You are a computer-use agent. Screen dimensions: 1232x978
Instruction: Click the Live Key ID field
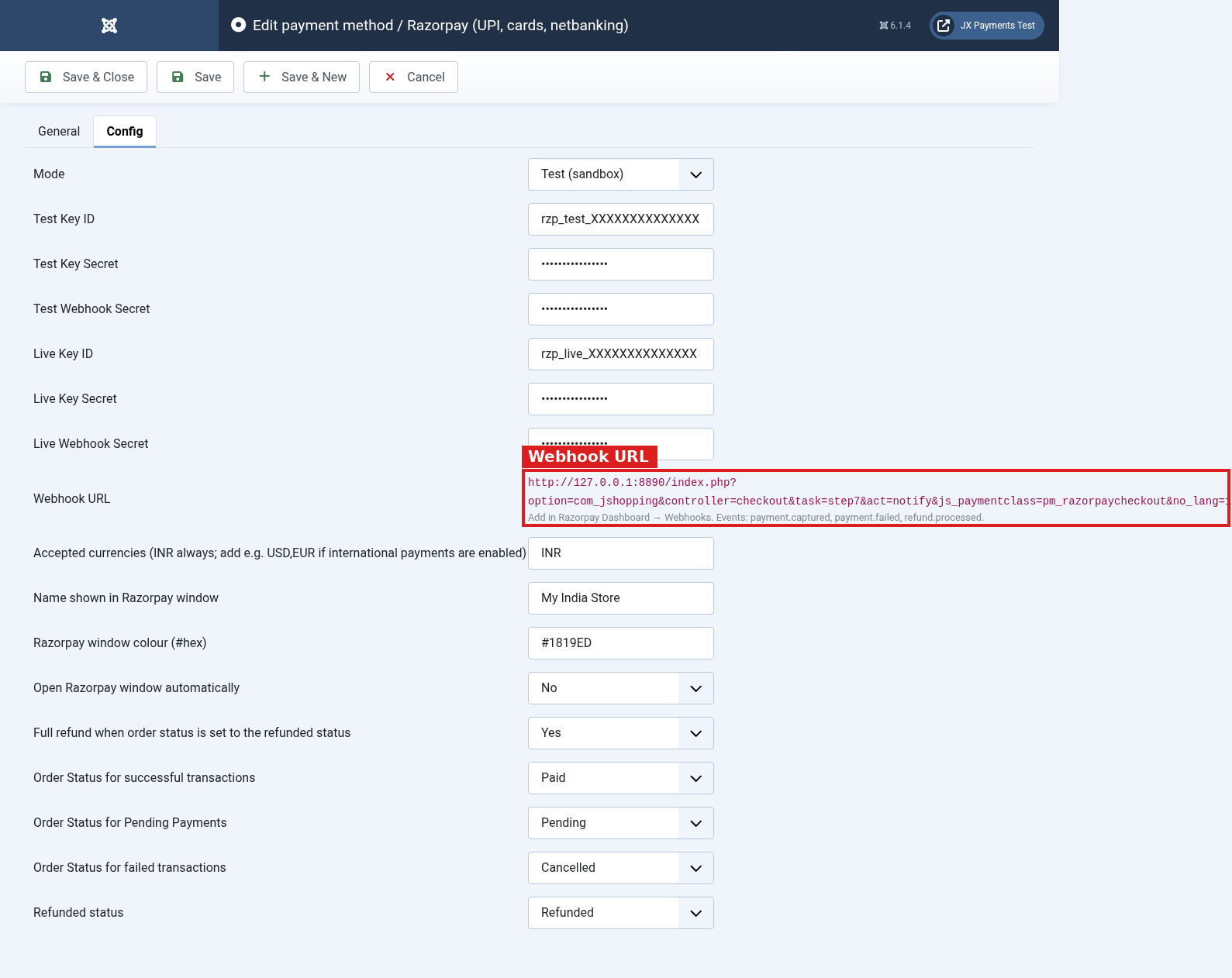[621, 354]
